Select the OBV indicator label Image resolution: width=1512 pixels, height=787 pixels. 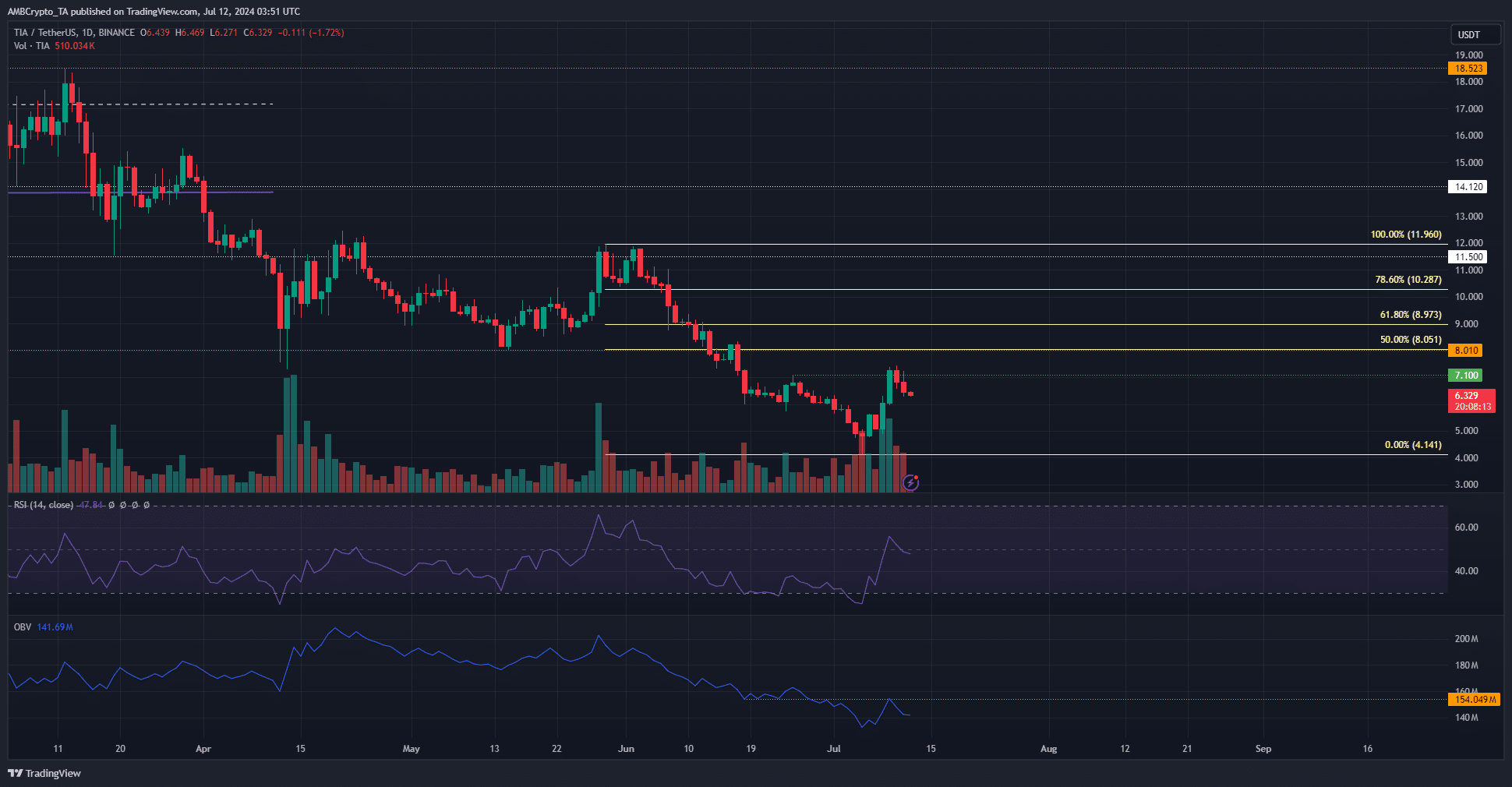[x=23, y=627]
